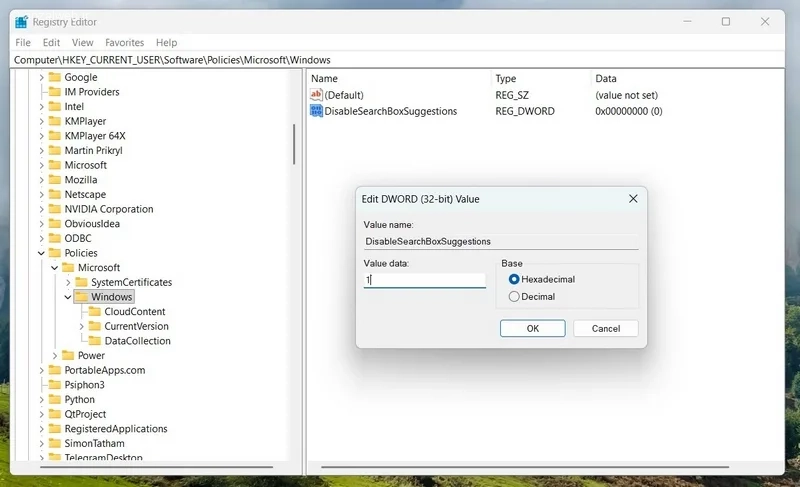Click the 0x00000000 (0) data cell
The width and height of the screenshot is (800, 487).
[x=629, y=111]
